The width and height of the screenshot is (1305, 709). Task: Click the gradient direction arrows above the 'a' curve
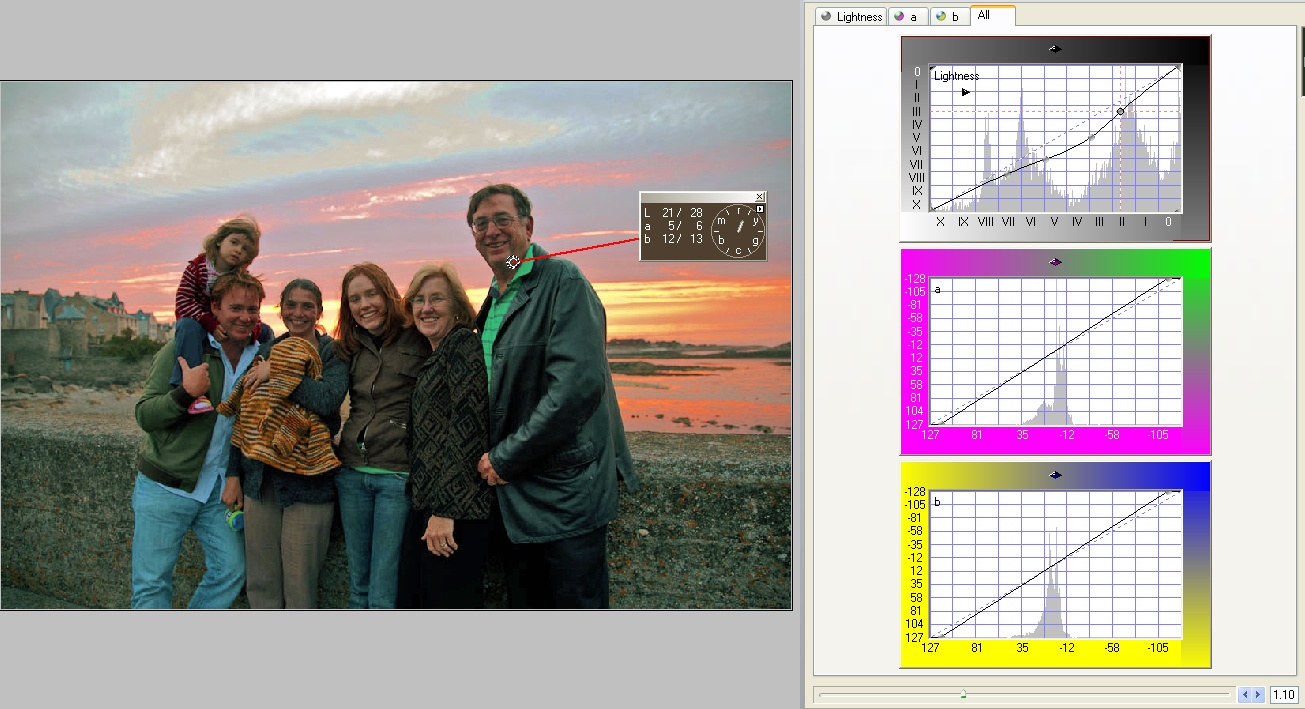[1055, 261]
